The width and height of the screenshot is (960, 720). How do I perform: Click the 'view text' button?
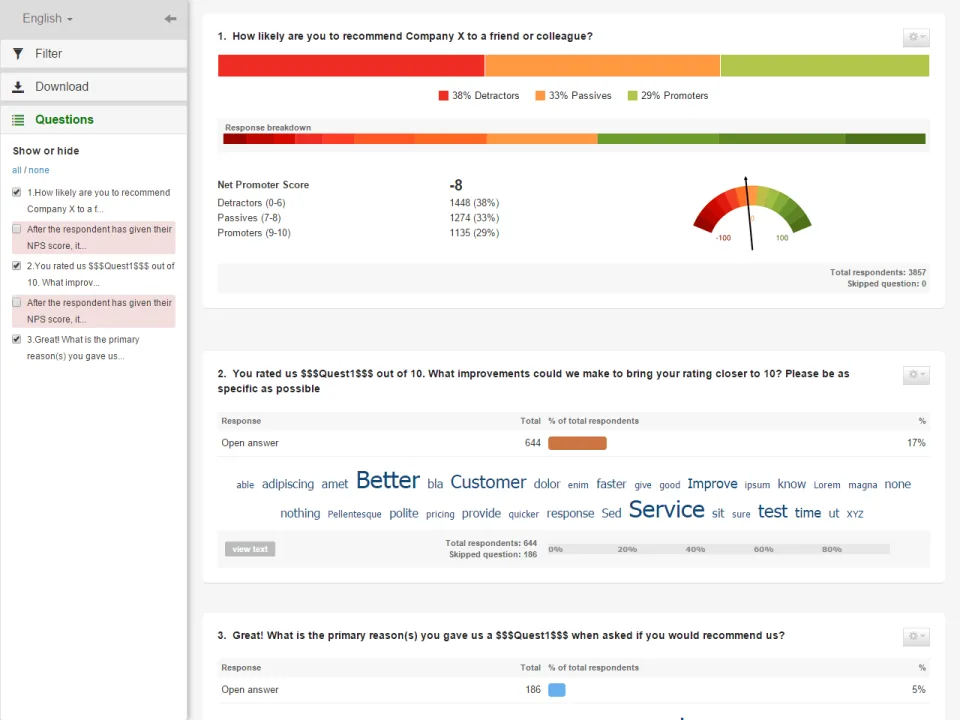250,549
